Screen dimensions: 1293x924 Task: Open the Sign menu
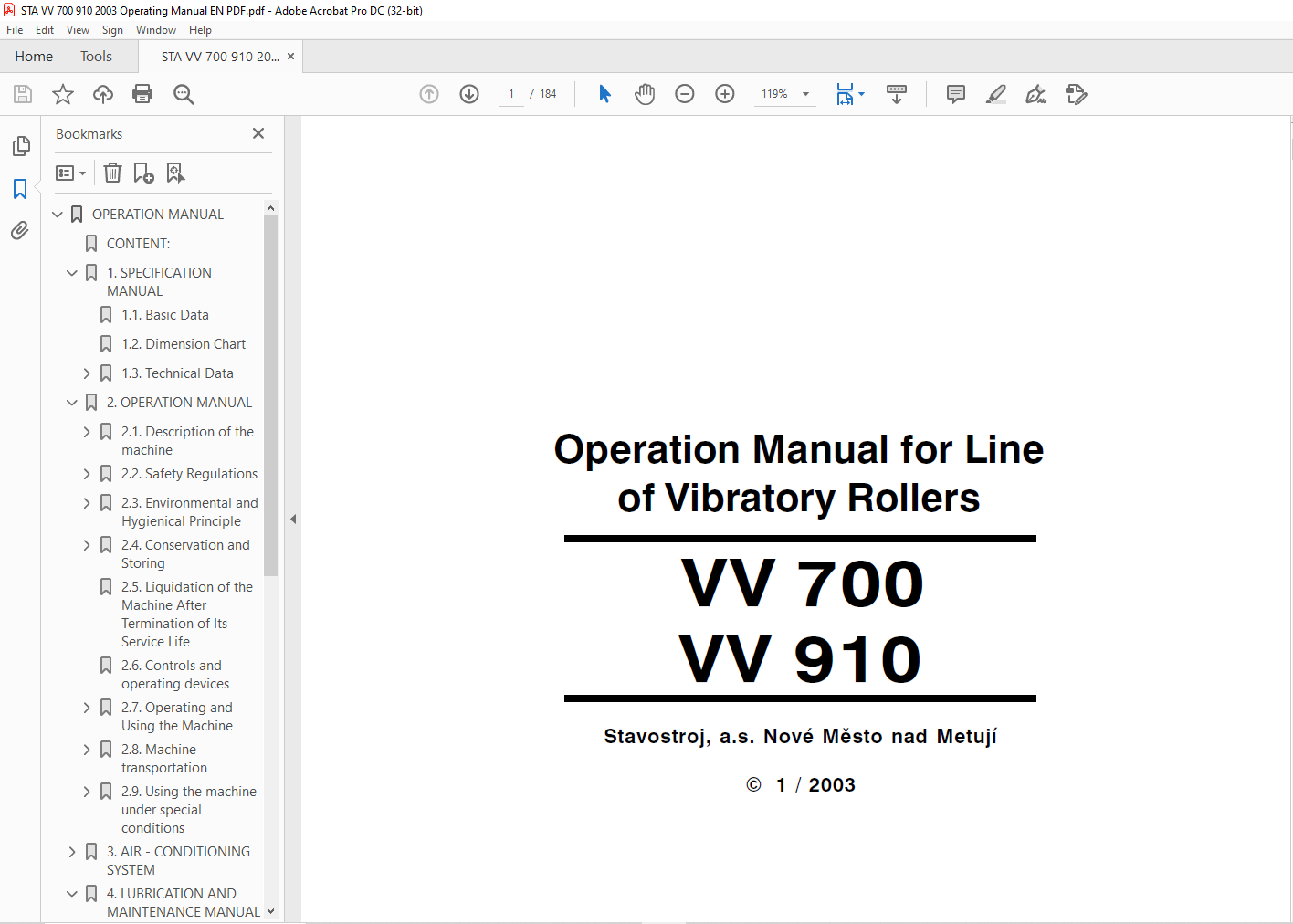[x=112, y=30]
